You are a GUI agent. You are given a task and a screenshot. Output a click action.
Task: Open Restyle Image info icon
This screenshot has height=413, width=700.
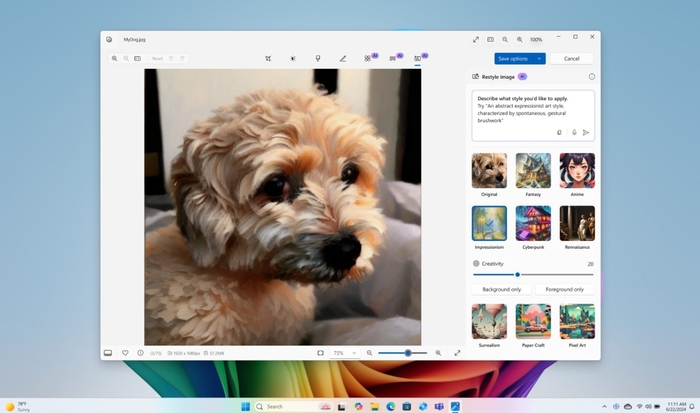coord(592,77)
